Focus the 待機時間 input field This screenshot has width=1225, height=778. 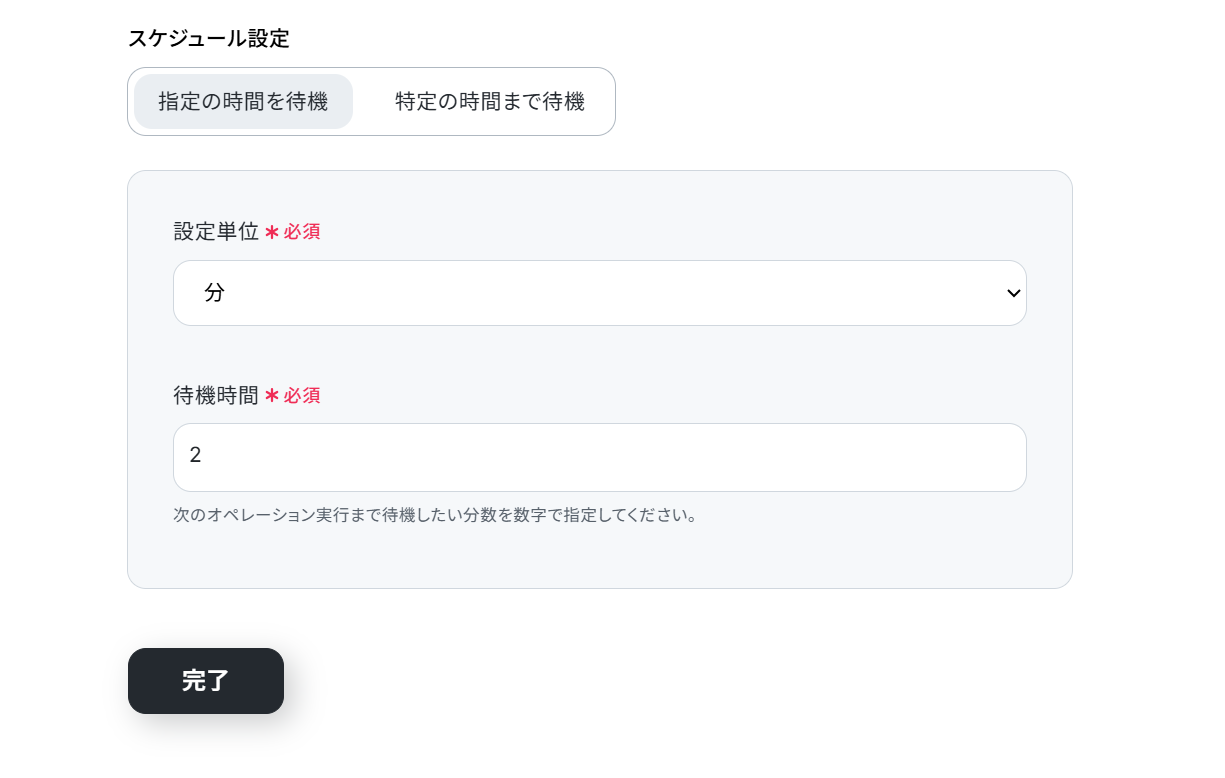point(600,457)
